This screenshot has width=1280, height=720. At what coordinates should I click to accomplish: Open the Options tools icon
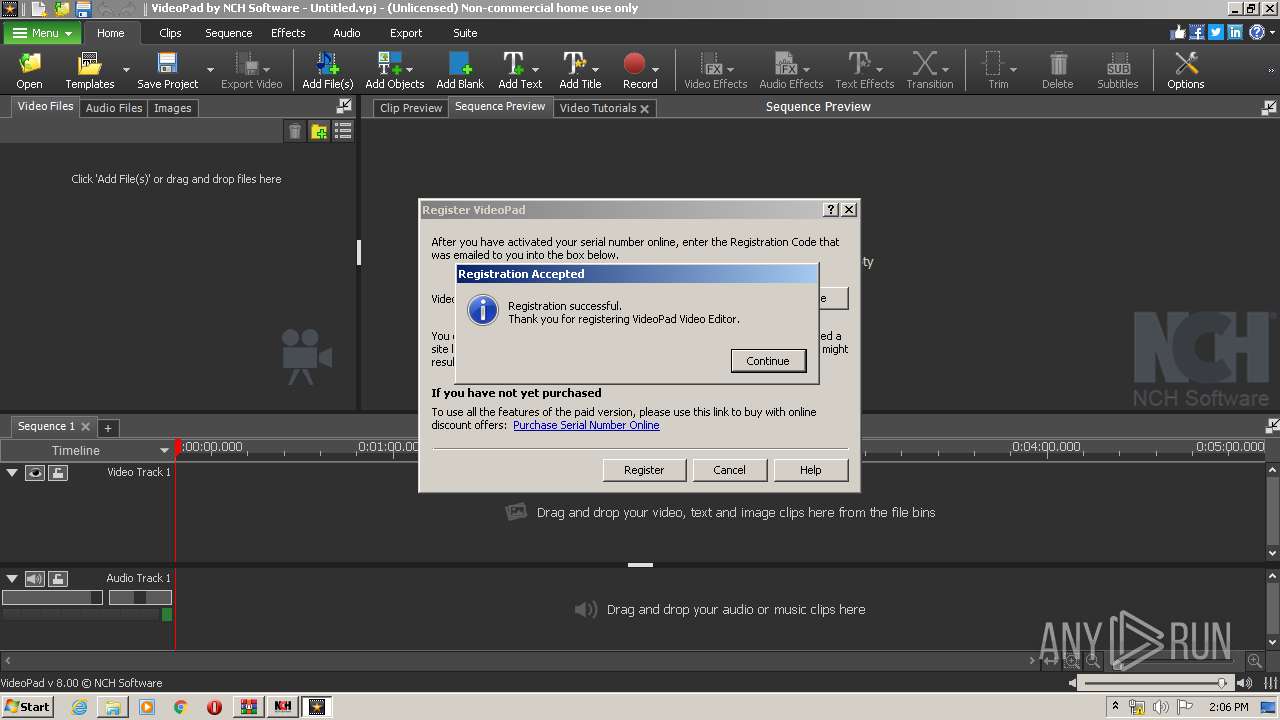pyautogui.click(x=1185, y=70)
